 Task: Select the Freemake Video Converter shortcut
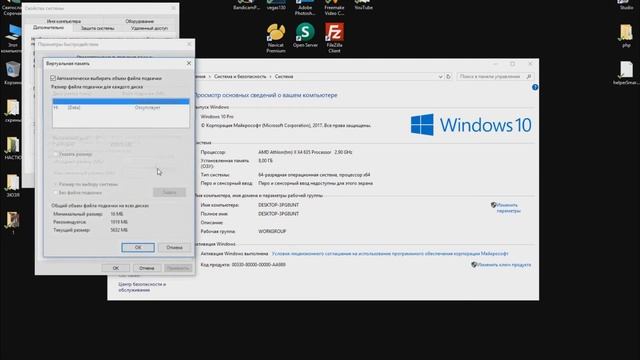[334, 8]
